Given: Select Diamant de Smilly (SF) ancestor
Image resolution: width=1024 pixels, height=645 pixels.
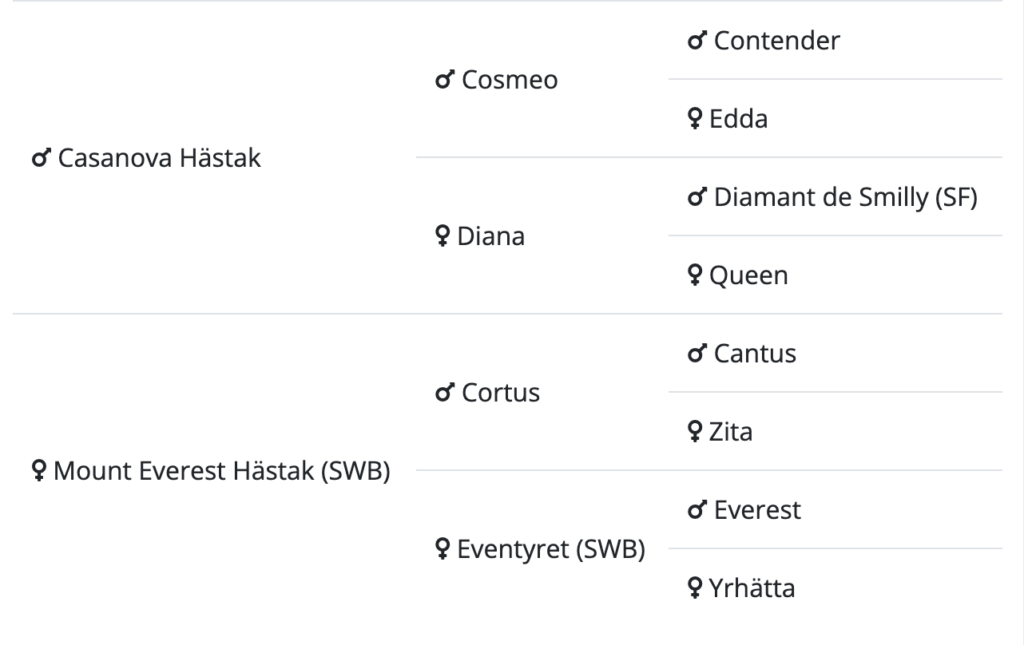Looking at the screenshot, I should click(846, 197).
